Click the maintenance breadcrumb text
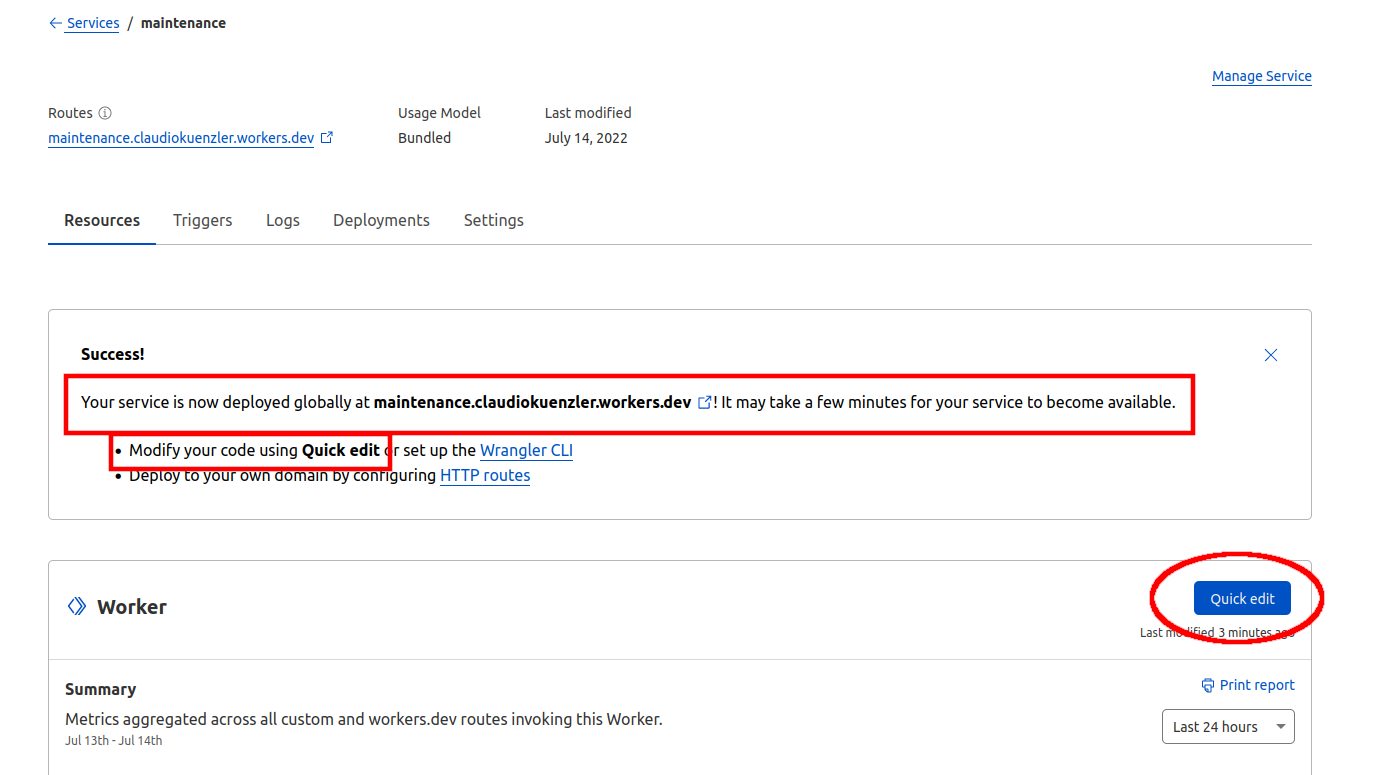This screenshot has width=1373, height=775. pyautogui.click(x=183, y=23)
